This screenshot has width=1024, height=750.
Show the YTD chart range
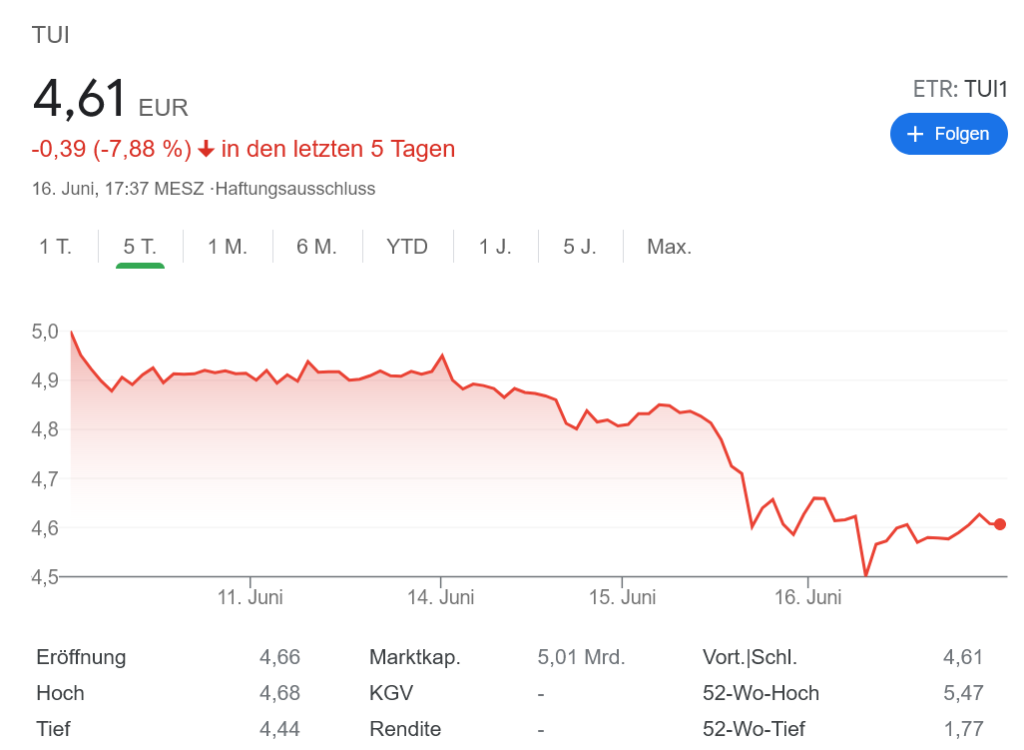click(x=407, y=246)
